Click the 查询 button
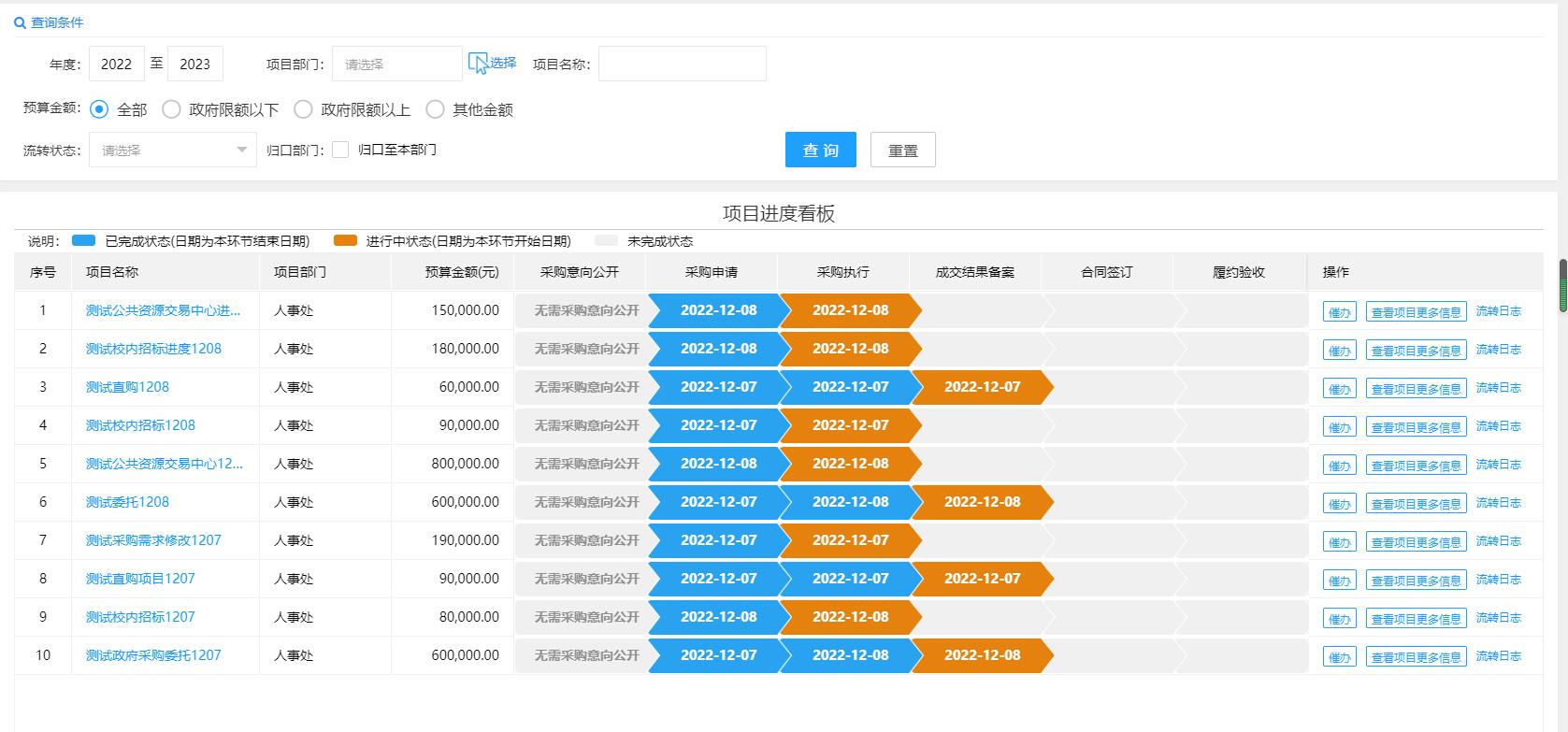The image size is (1568, 732). click(821, 150)
